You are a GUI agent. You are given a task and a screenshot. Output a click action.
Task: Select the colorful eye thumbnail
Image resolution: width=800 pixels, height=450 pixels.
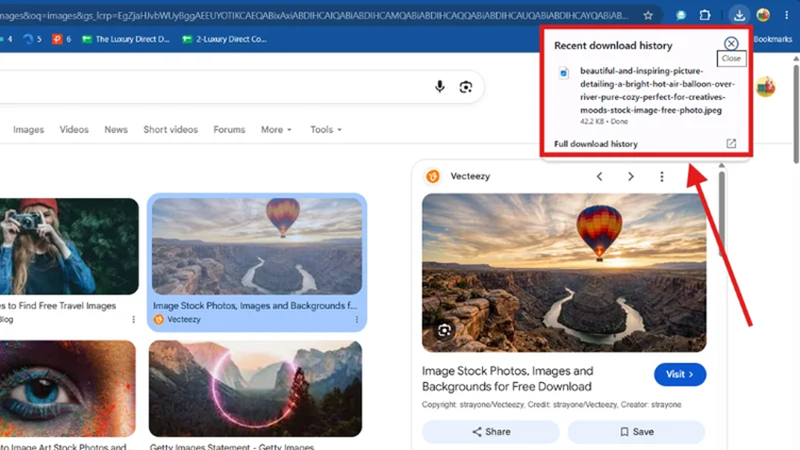tap(68, 388)
